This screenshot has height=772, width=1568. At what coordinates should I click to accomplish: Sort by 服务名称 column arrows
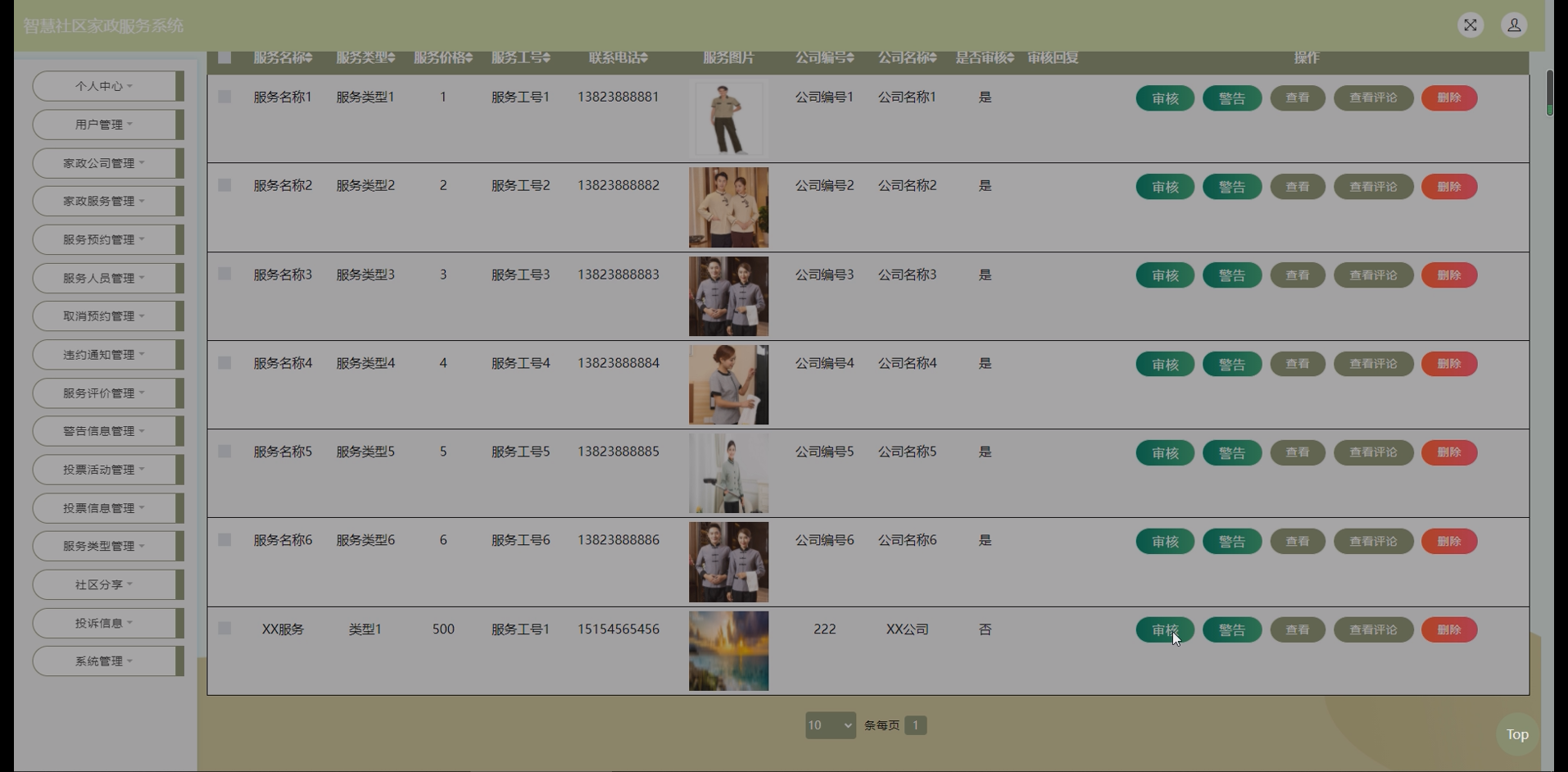click(x=309, y=57)
